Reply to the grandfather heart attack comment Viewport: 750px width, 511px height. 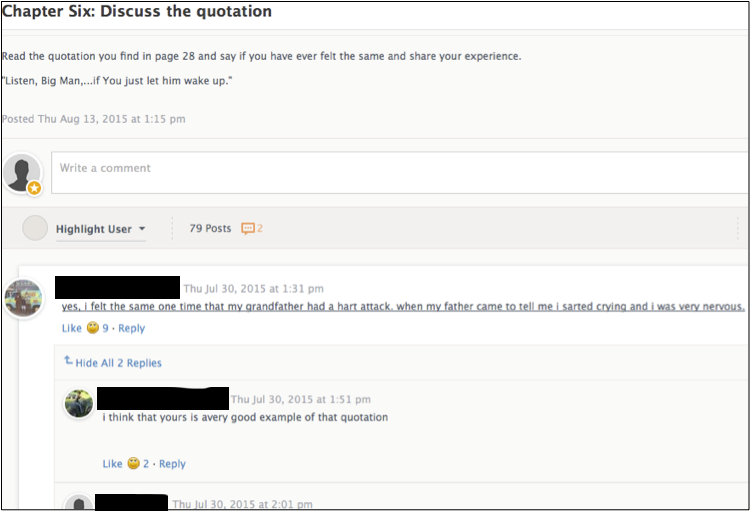coord(132,328)
